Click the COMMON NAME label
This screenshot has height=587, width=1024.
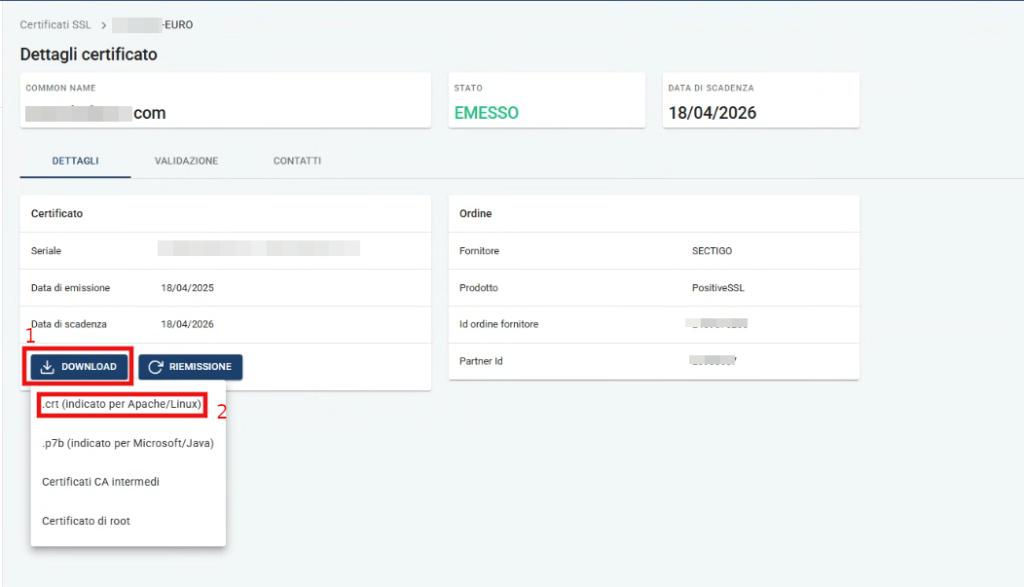(x=61, y=88)
